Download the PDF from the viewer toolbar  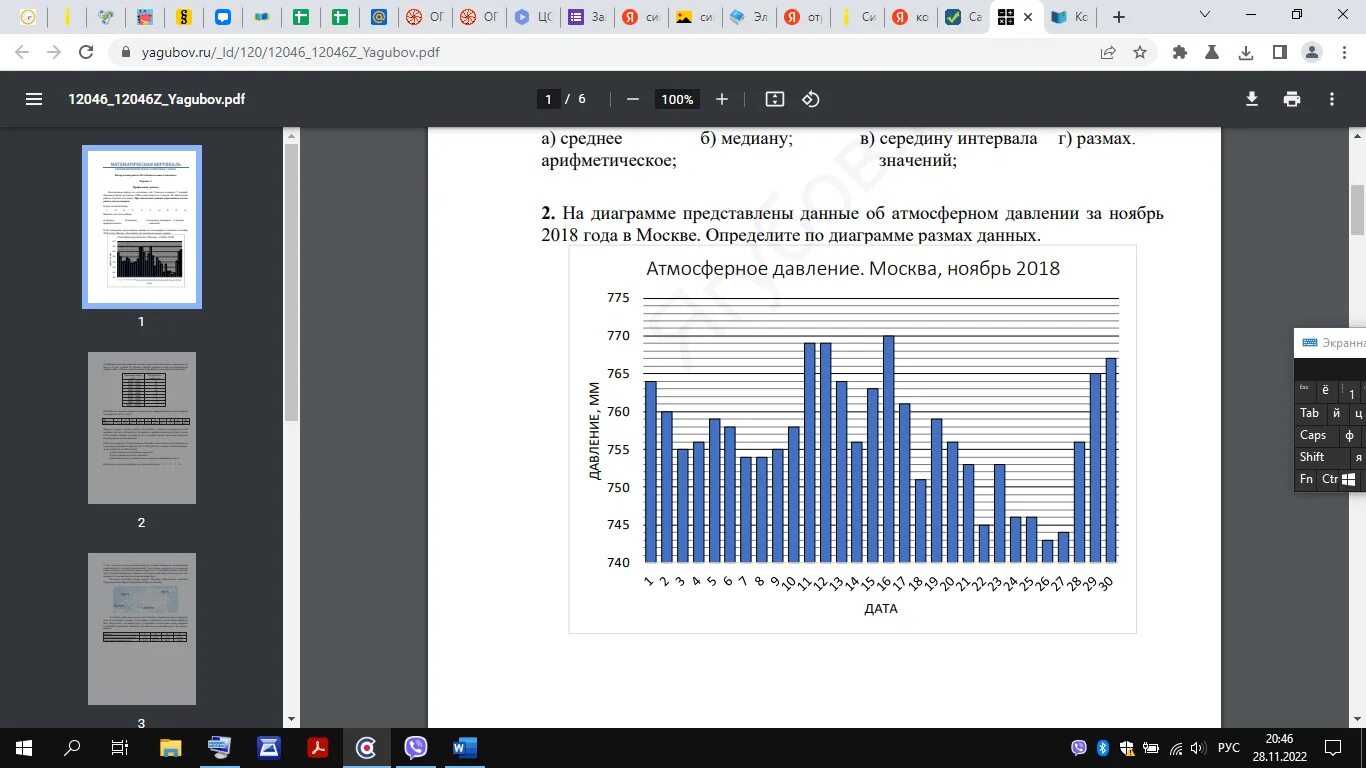pos(1251,99)
